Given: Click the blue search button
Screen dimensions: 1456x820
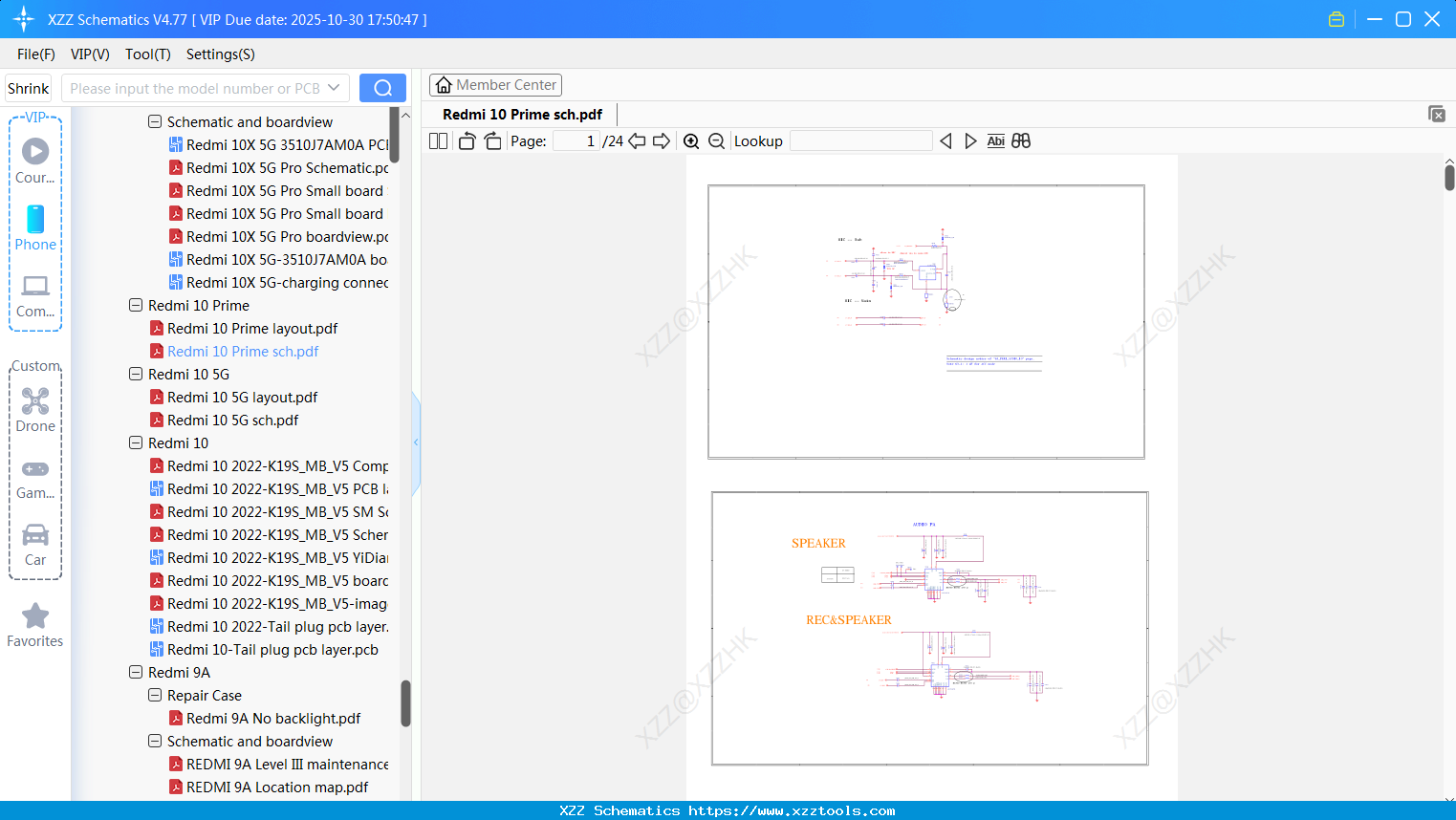Looking at the screenshot, I should click(382, 88).
